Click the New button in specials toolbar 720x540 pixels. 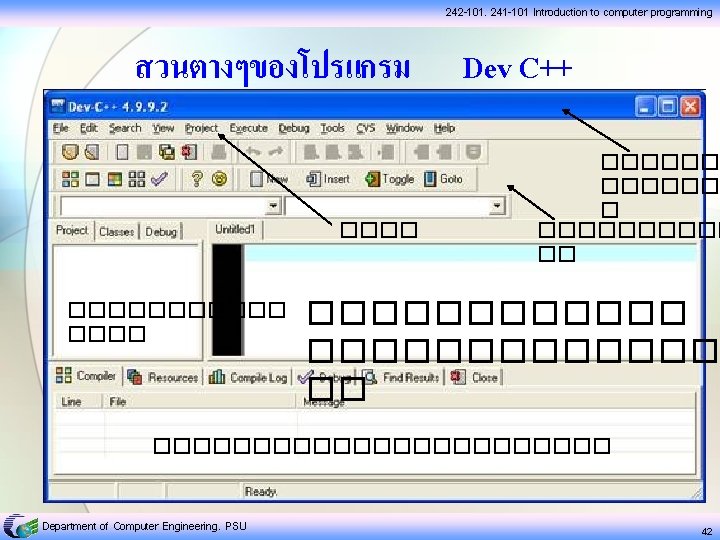tap(270, 179)
